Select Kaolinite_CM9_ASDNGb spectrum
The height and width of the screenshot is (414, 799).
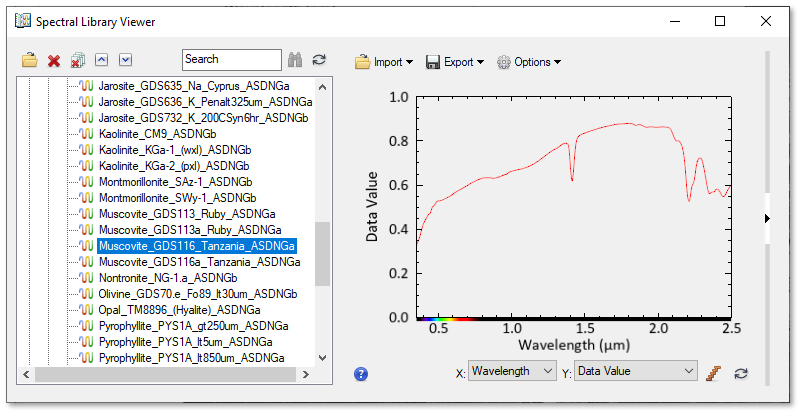(157, 133)
